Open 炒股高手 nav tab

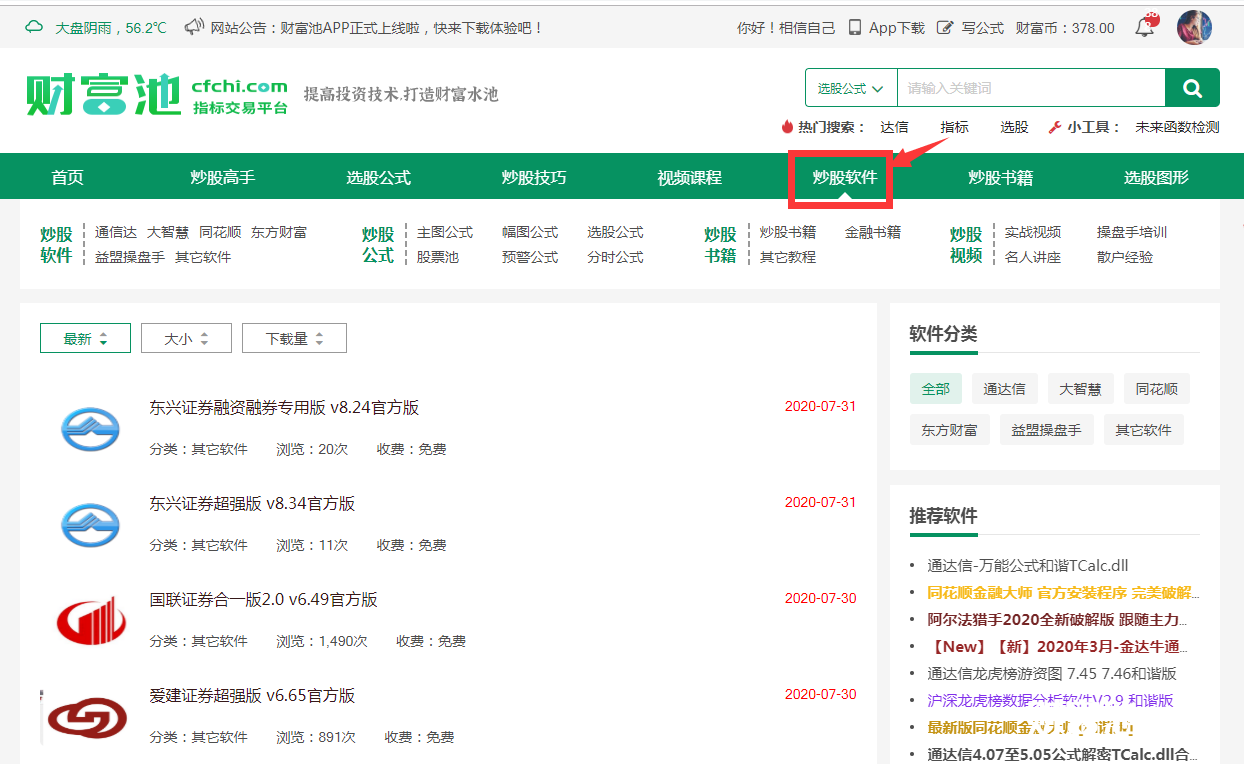tap(223, 178)
